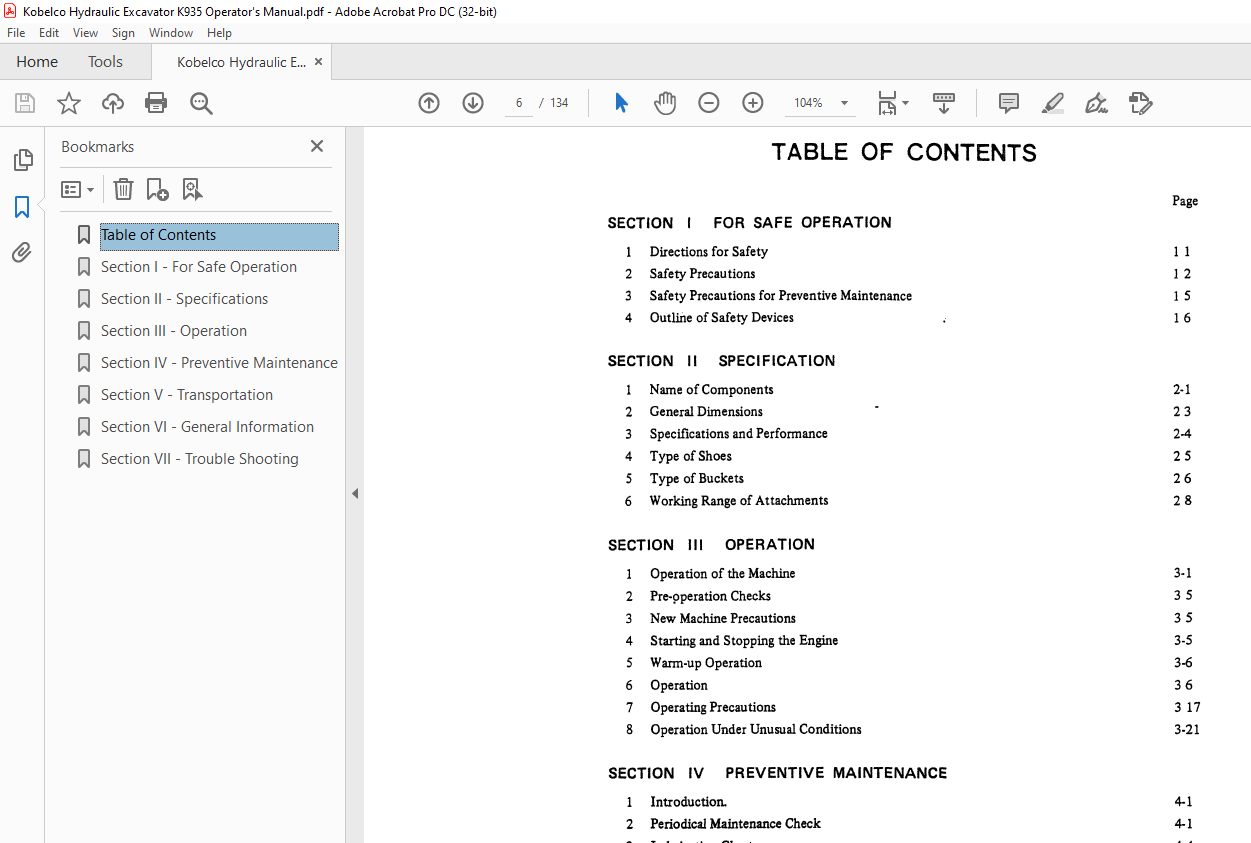Open the Edit menu
This screenshot has height=843, width=1251.
point(49,33)
